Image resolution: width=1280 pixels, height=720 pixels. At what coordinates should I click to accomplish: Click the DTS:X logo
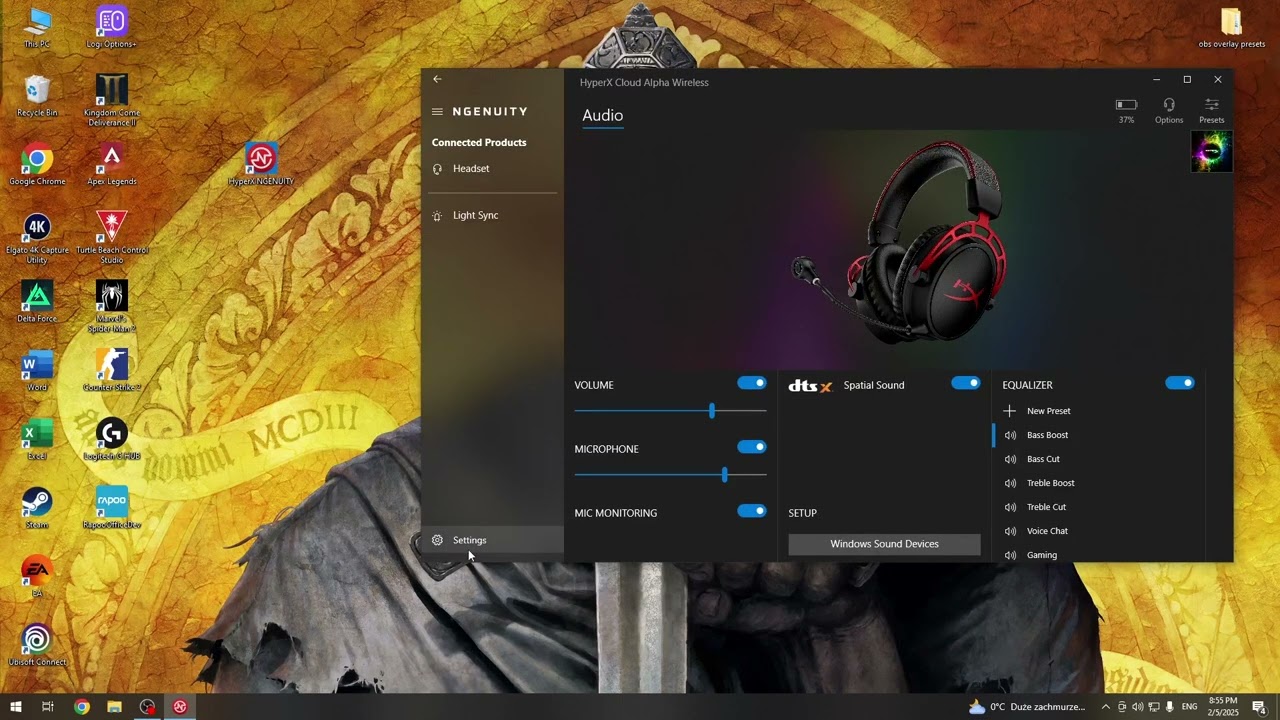[x=810, y=386]
